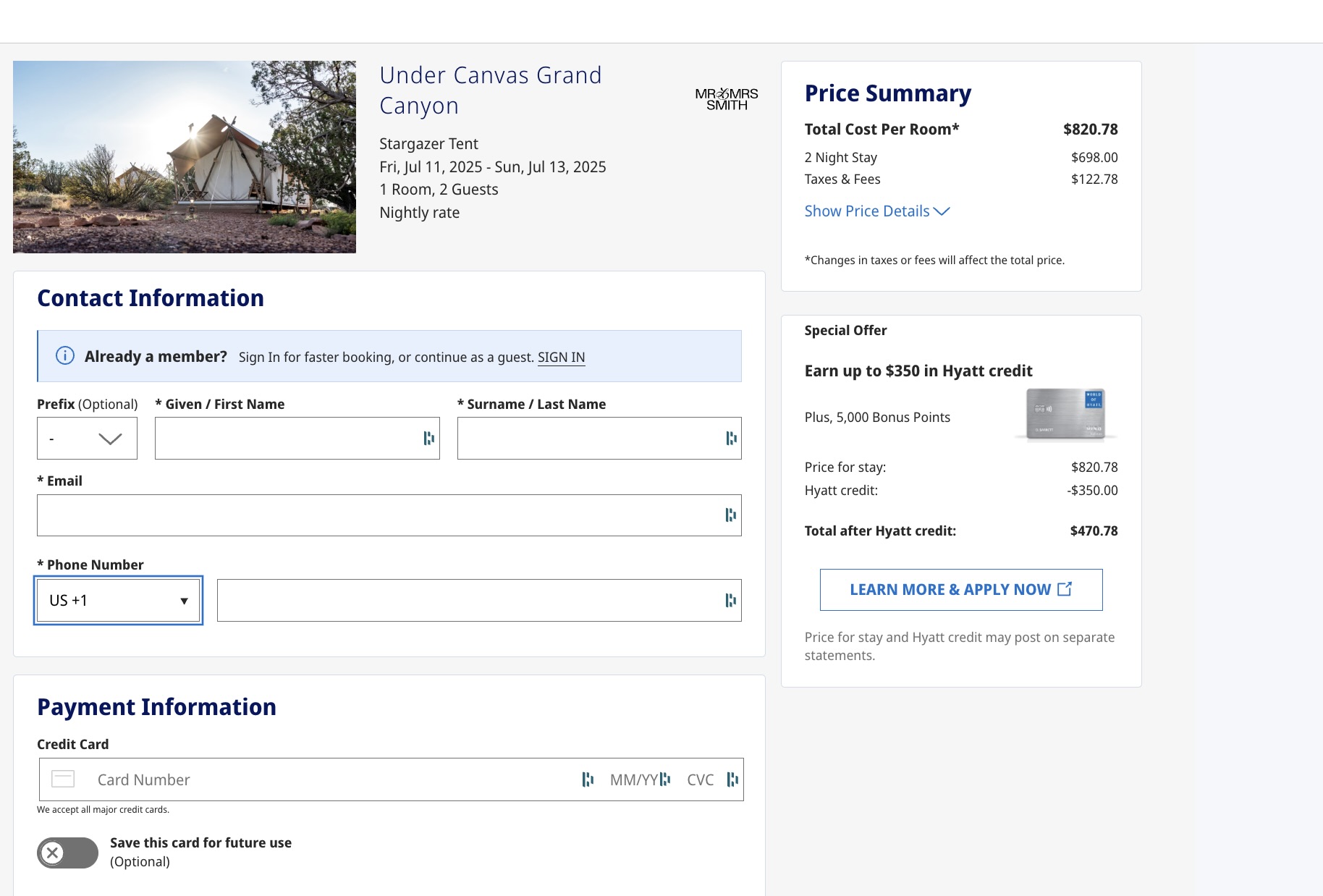
Task: Click the SIGN IN link
Action: coord(561,358)
